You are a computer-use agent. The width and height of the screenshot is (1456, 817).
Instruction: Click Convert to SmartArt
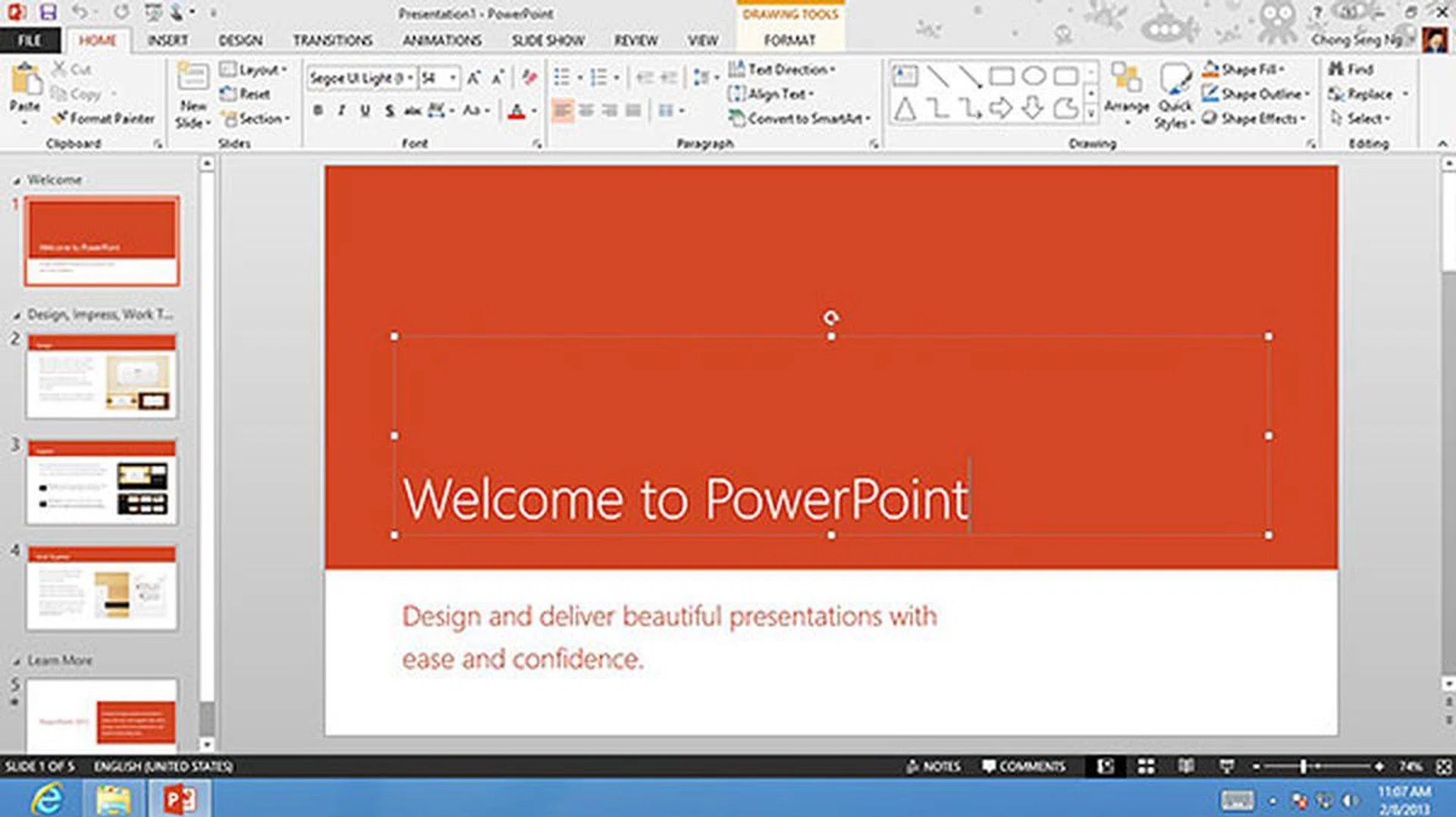click(800, 118)
